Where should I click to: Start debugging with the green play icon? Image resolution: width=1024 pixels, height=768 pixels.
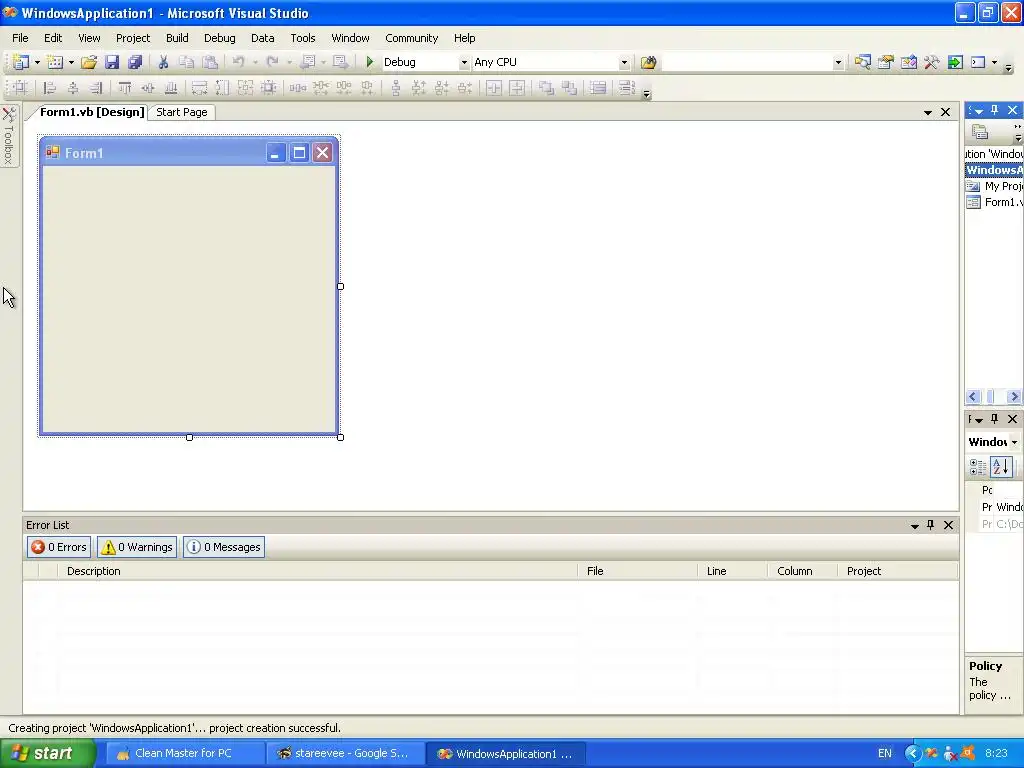click(x=370, y=62)
